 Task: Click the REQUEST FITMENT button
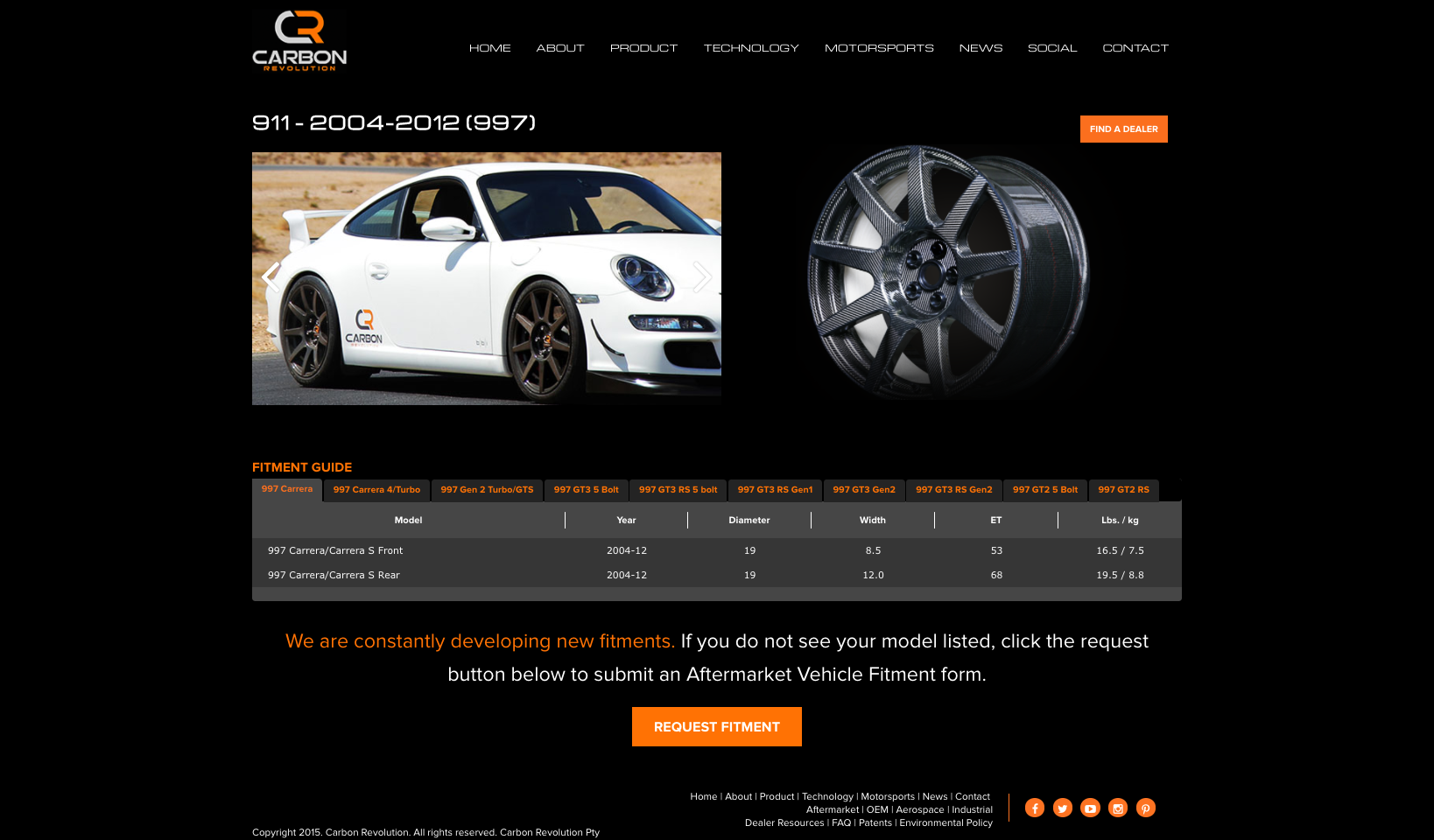tap(717, 726)
